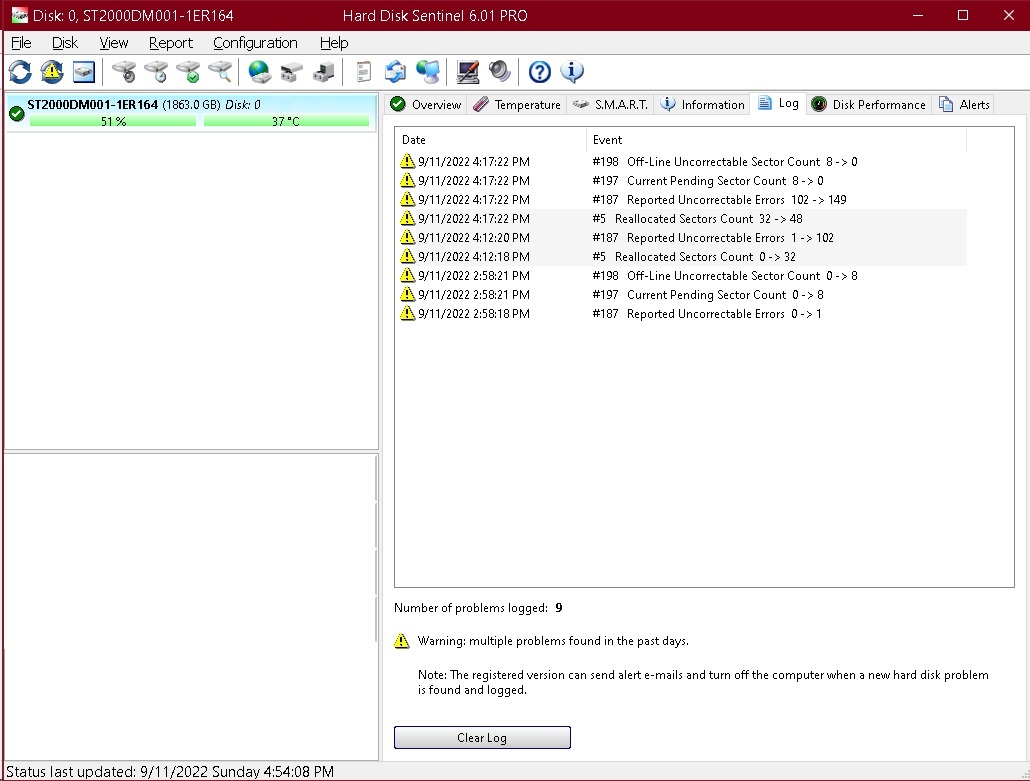1030x781 pixels.
Task: Click the speaker sound icon in toolbar
Action: [x=499, y=72]
